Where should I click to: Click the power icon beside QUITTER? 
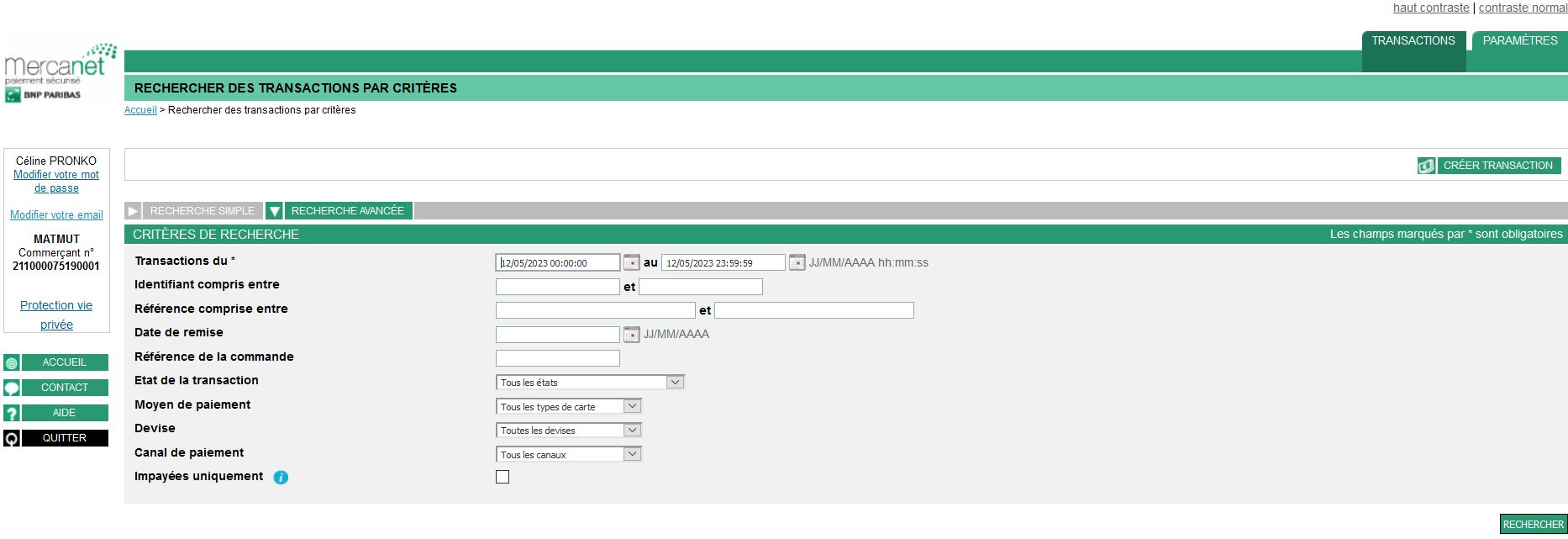point(12,439)
